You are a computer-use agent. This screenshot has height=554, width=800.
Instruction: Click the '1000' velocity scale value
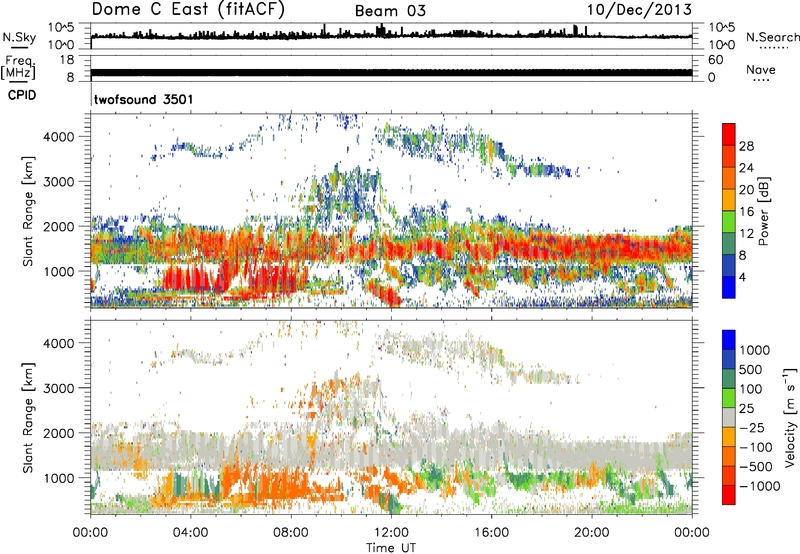(755, 350)
